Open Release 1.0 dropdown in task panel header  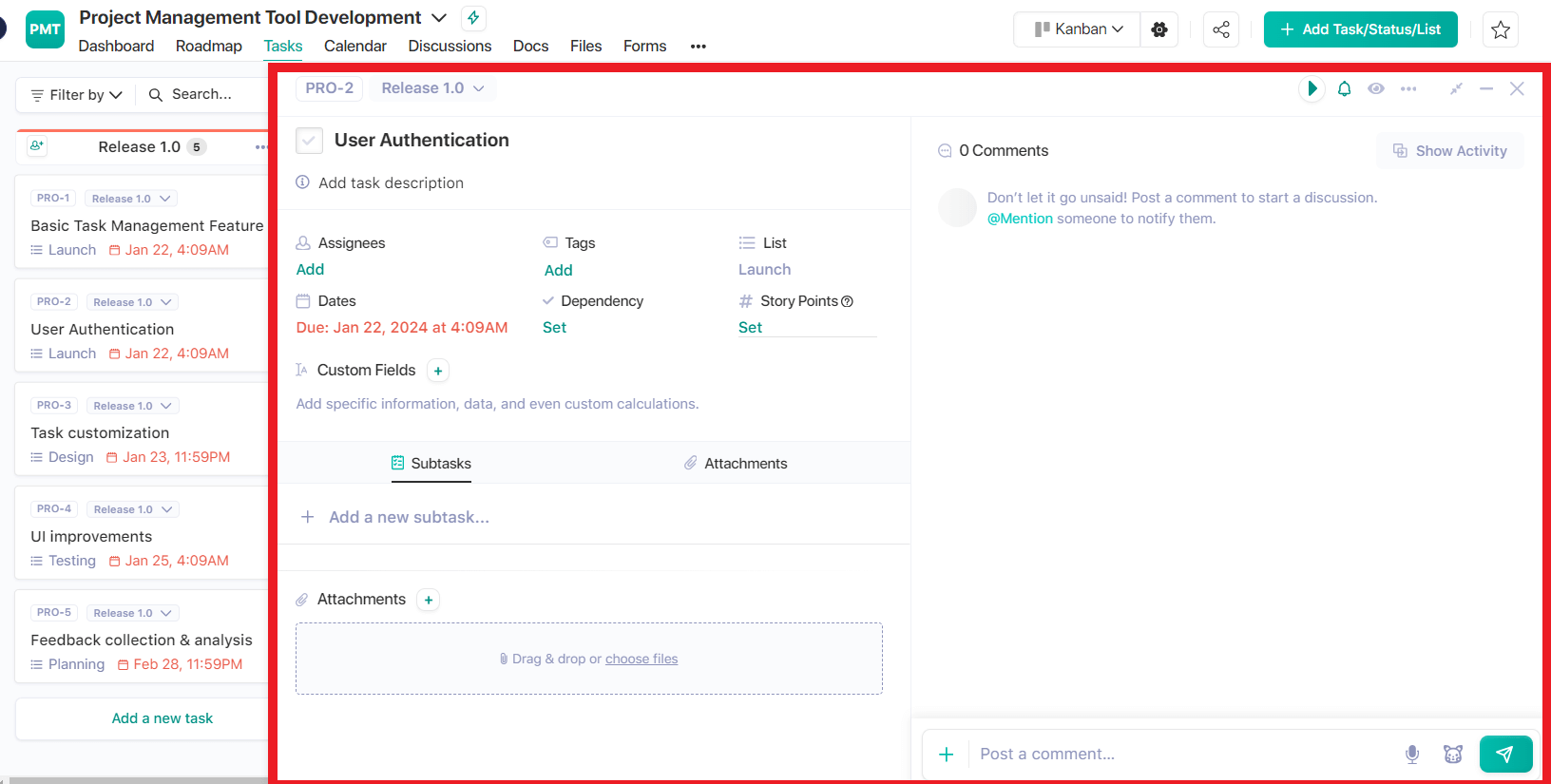[432, 88]
